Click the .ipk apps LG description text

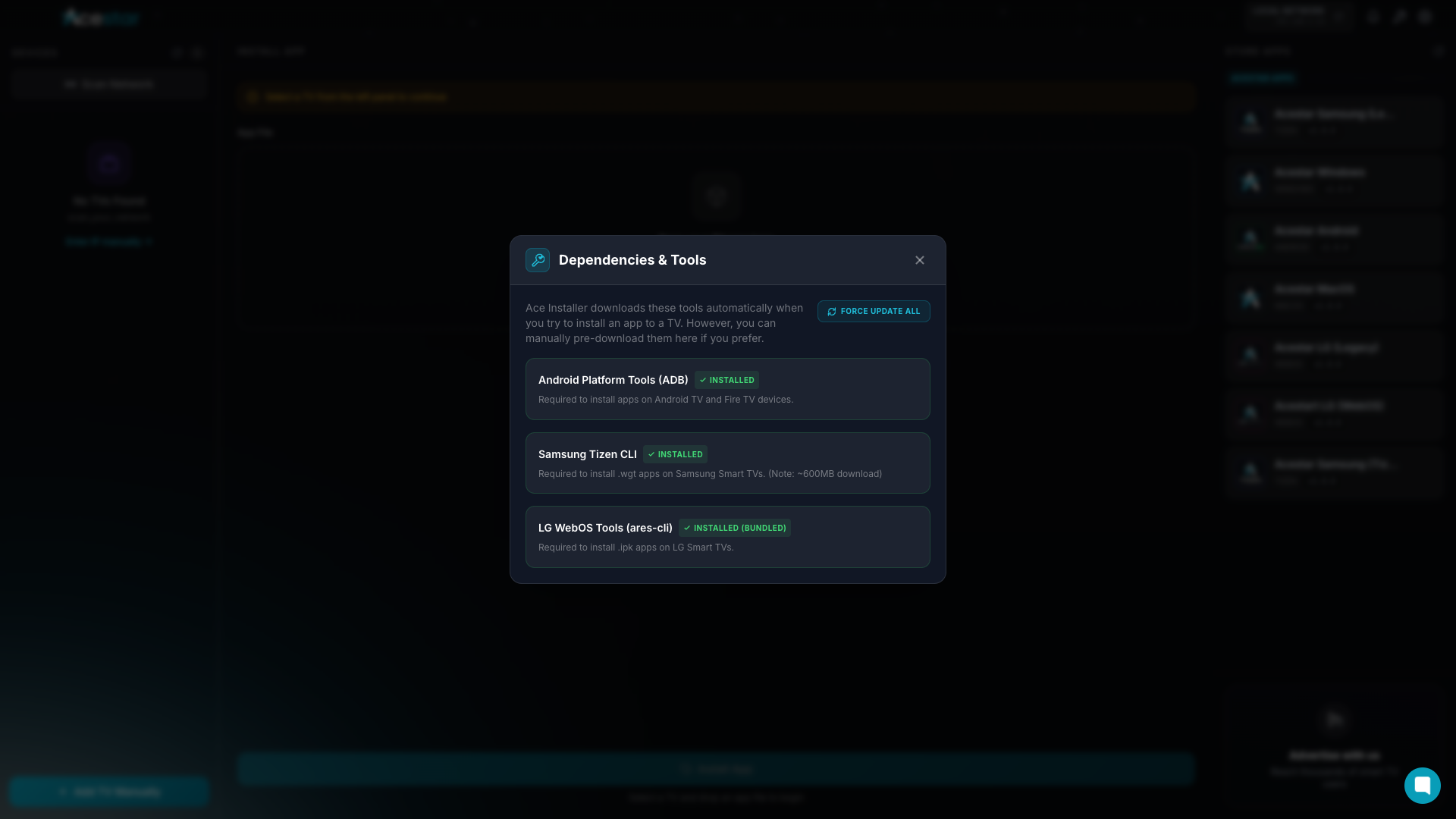[x=636, y=548]
